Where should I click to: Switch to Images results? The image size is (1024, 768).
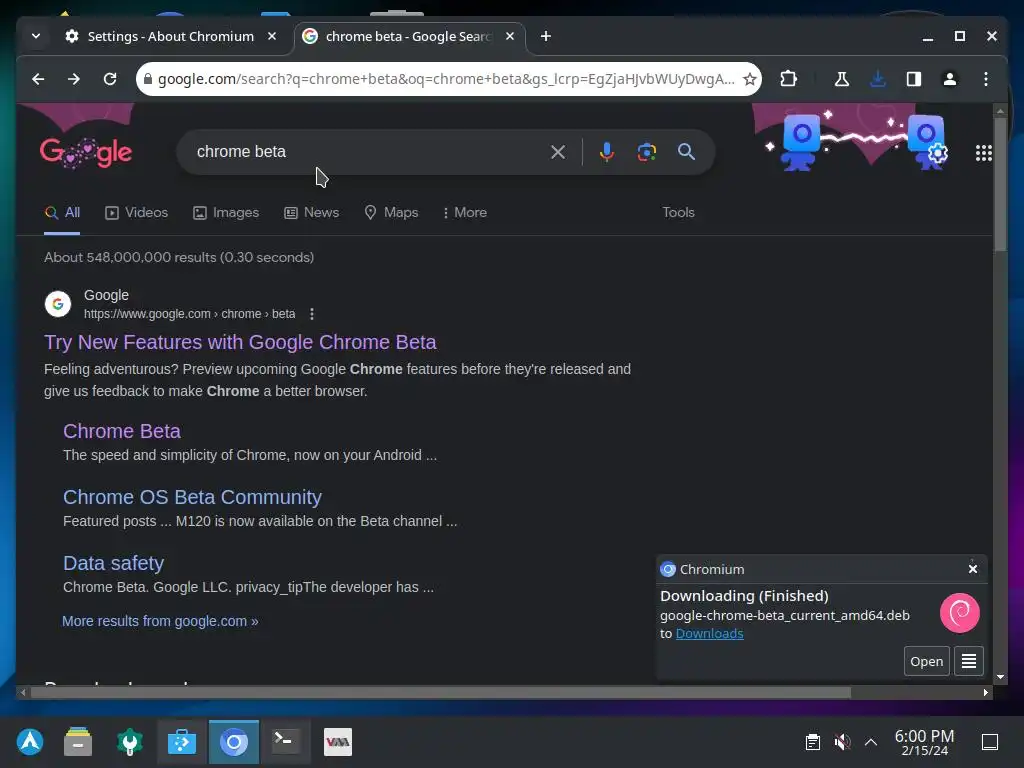point(226,213)
